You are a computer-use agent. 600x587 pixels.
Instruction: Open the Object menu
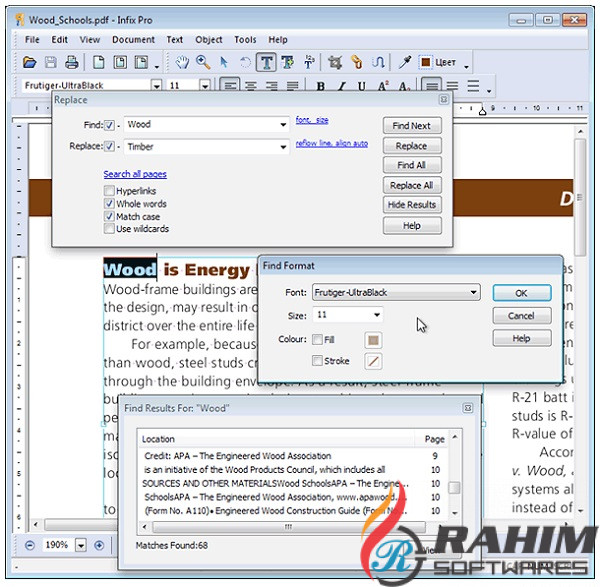coord(209,39)
